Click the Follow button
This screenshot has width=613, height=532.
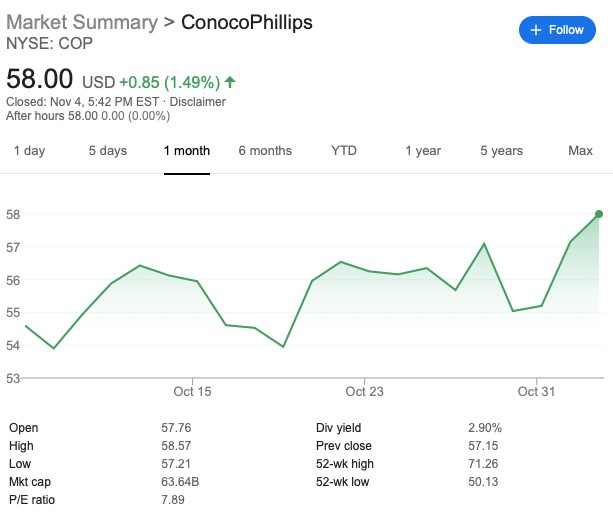[x=557, y=30]
